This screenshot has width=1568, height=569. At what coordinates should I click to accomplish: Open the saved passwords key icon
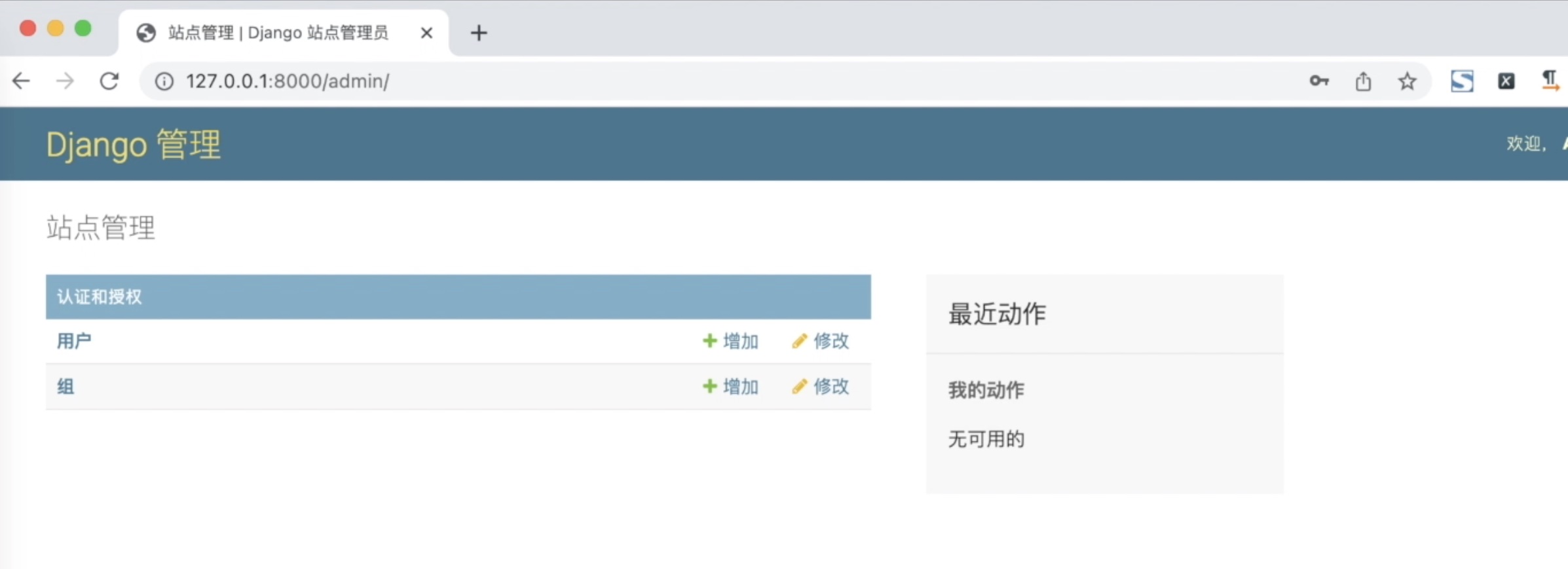click(x=1319, y=81)
